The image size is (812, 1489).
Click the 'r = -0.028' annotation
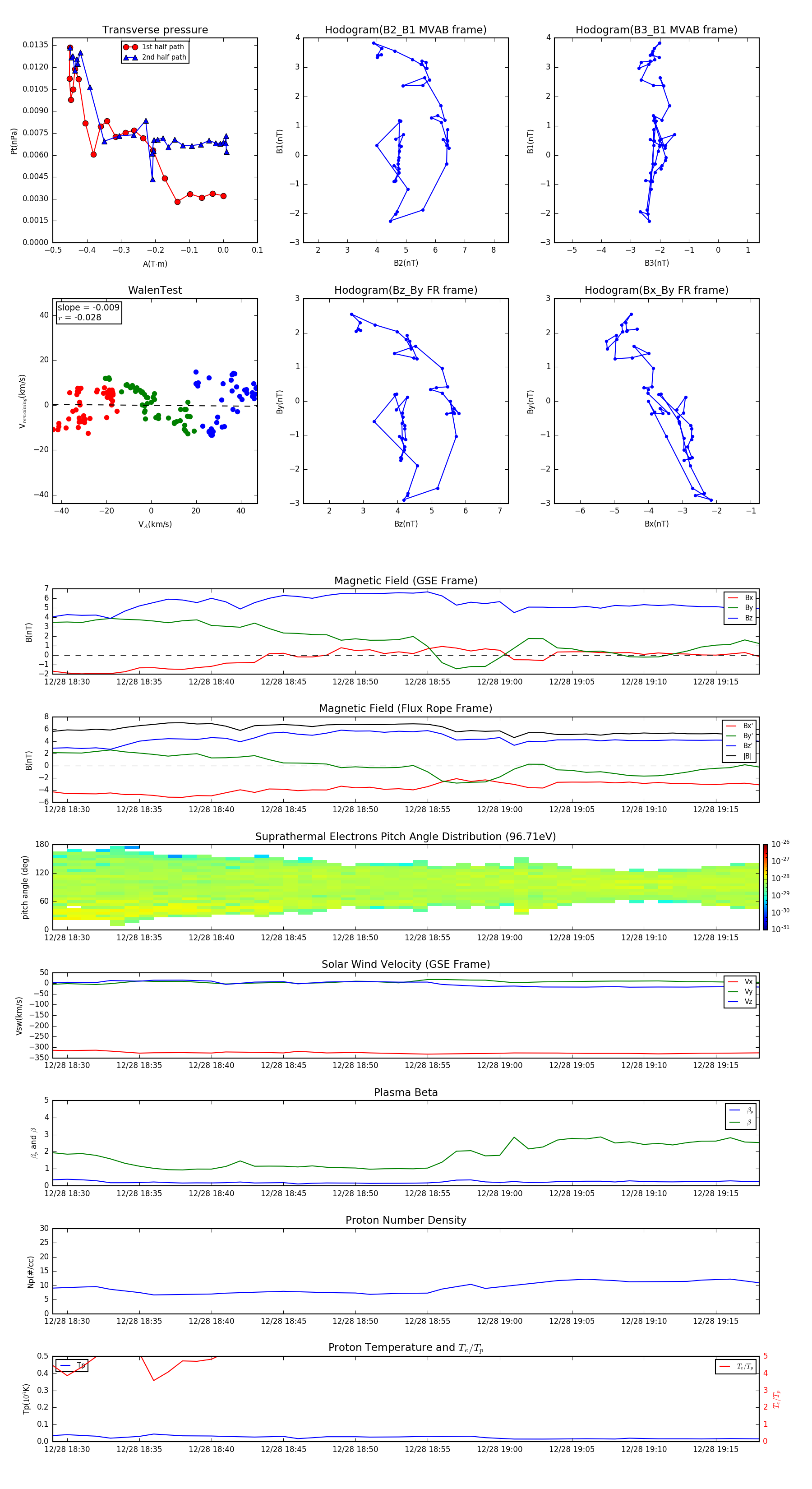(x=80, y=317)
